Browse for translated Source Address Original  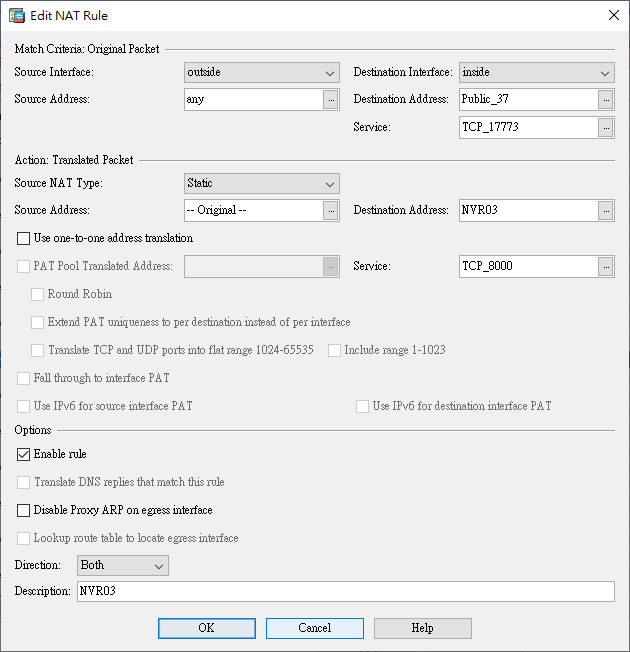coord(330,210)
